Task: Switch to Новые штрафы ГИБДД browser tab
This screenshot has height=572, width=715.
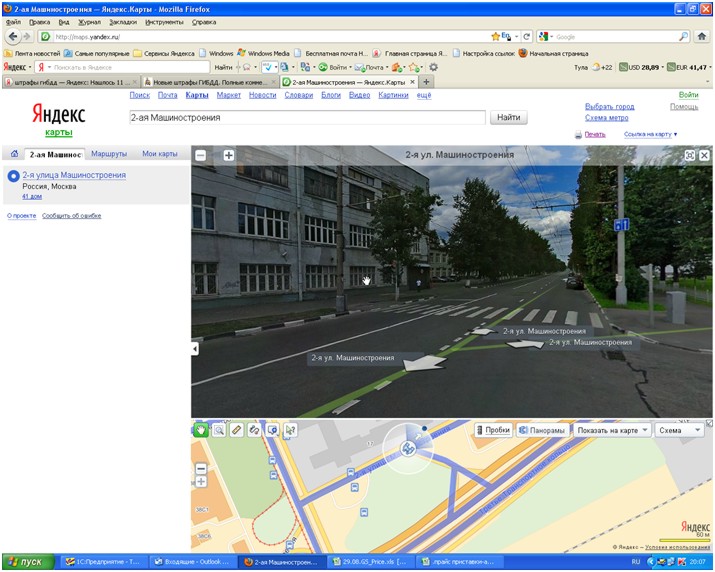Action: pyautogui.click(x=210, y=82)
